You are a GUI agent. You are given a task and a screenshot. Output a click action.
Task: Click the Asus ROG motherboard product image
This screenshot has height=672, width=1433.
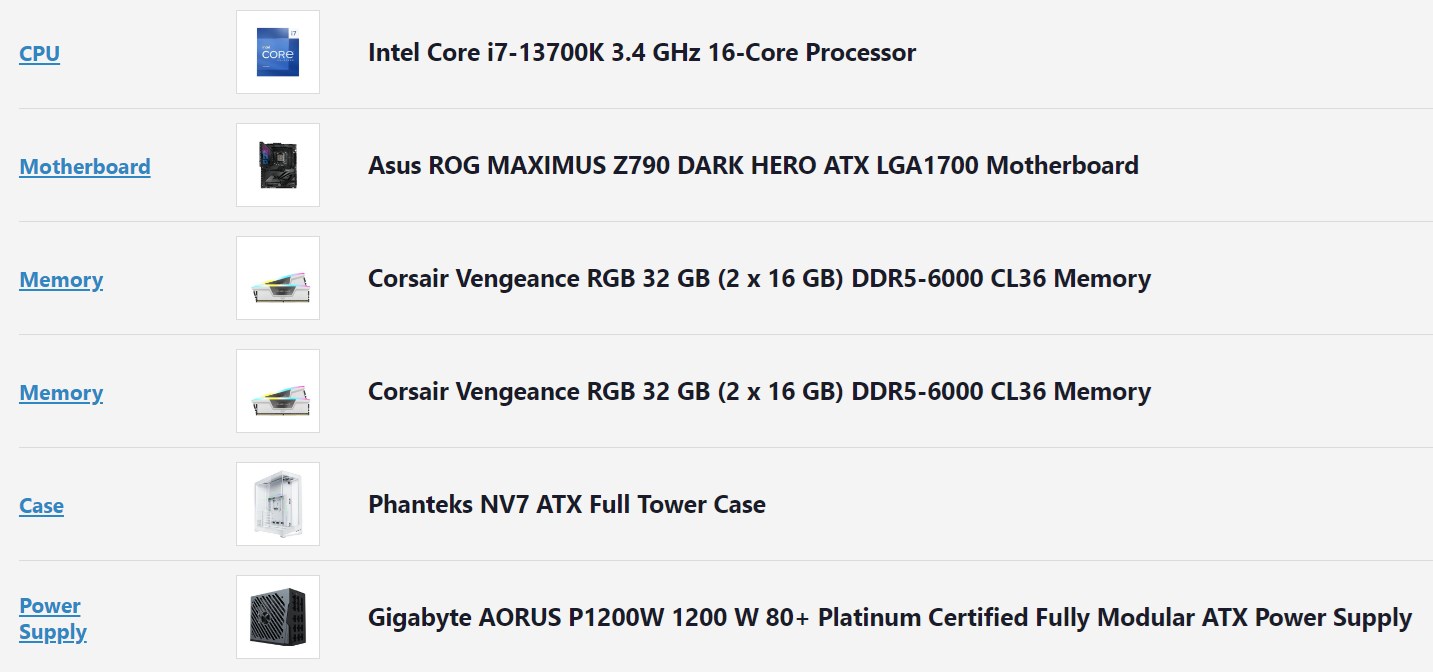coord(278,165)
